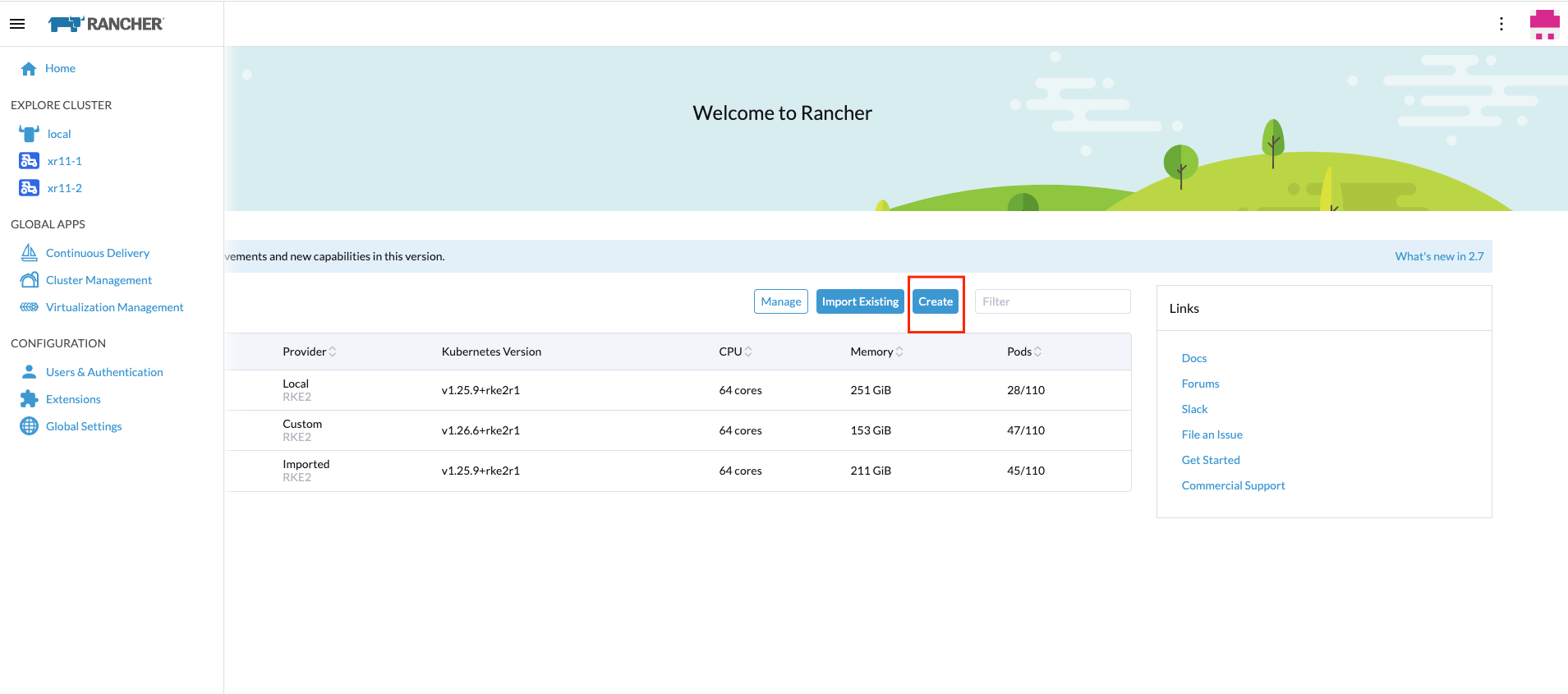Click the 153 GiB memory value
This screenshot has width=1568, height=694.
871,430
